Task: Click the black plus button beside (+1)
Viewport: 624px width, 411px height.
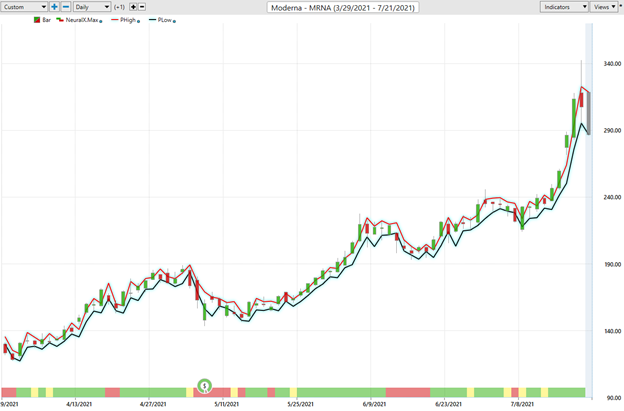Action: pyautogui.click(x=133, y=7)
